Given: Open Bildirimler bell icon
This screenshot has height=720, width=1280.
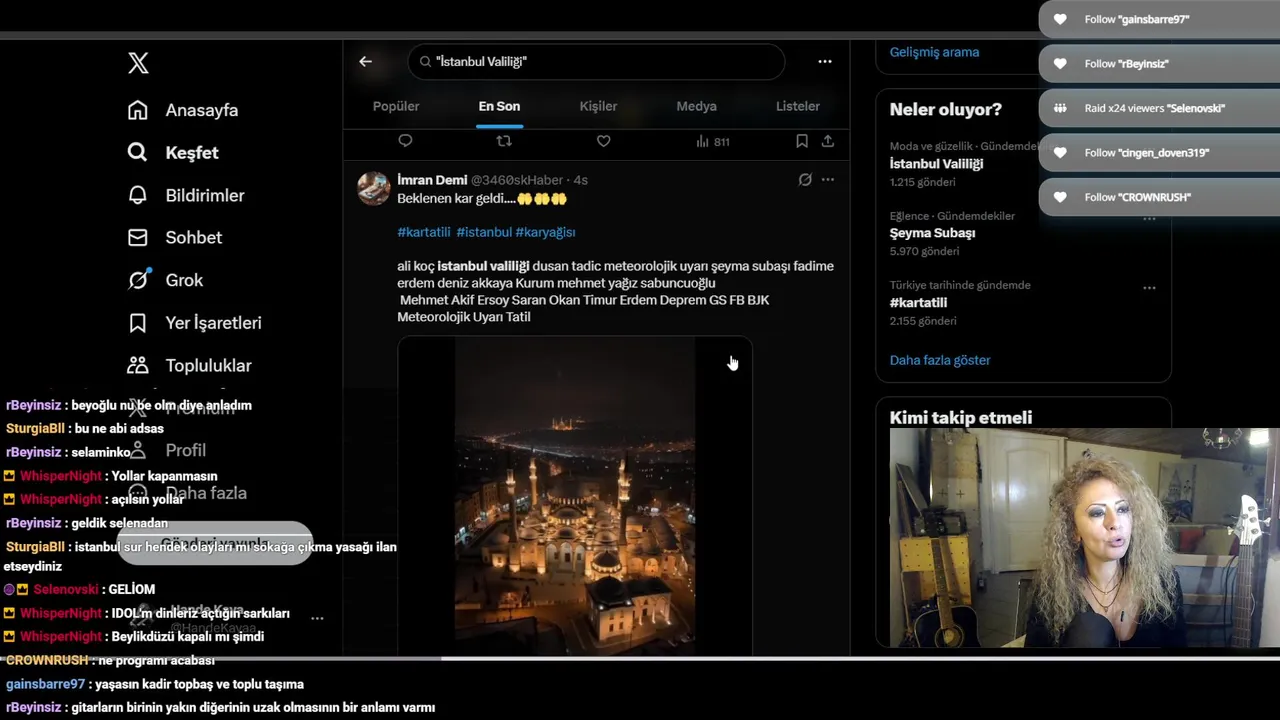Looking at the screenshot, I should (138, 195).
